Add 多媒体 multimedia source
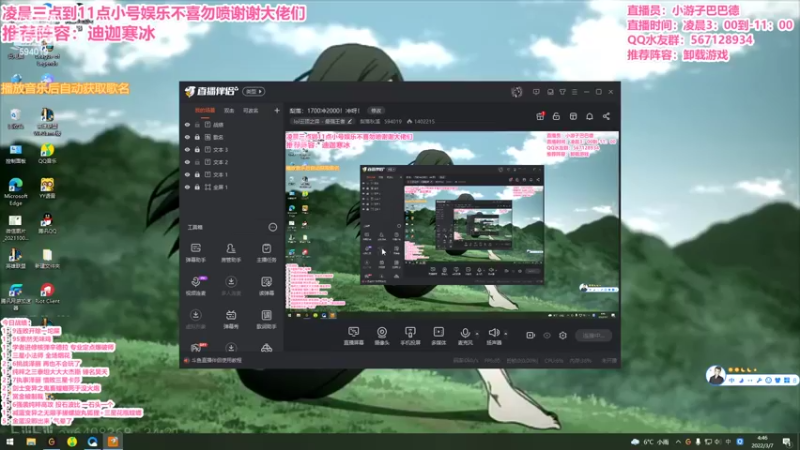Image resolution: width=800 pixels, height=450 pixels. (438, 336)
